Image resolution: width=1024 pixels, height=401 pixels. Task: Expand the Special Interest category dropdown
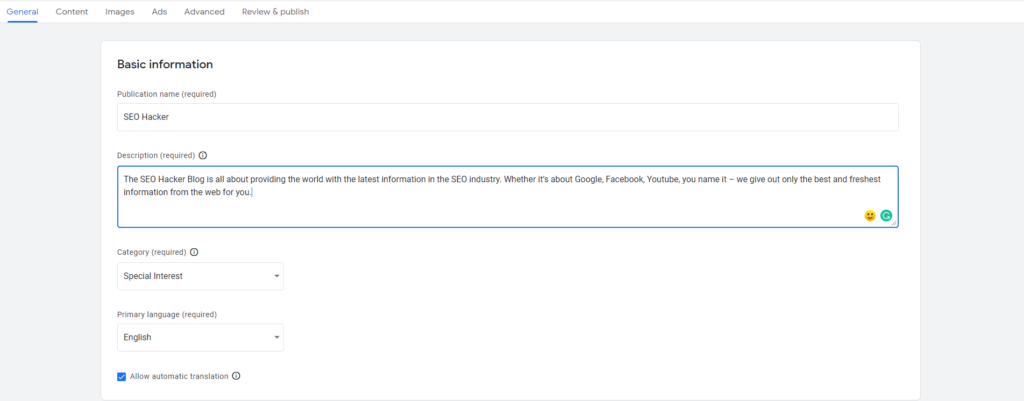200,276
